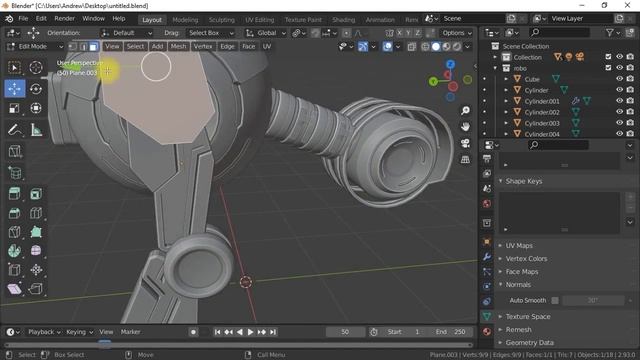The height and width of the screenshot is (360, 640).
Task: Select the Poly Build tool
Action: point(36,232)
